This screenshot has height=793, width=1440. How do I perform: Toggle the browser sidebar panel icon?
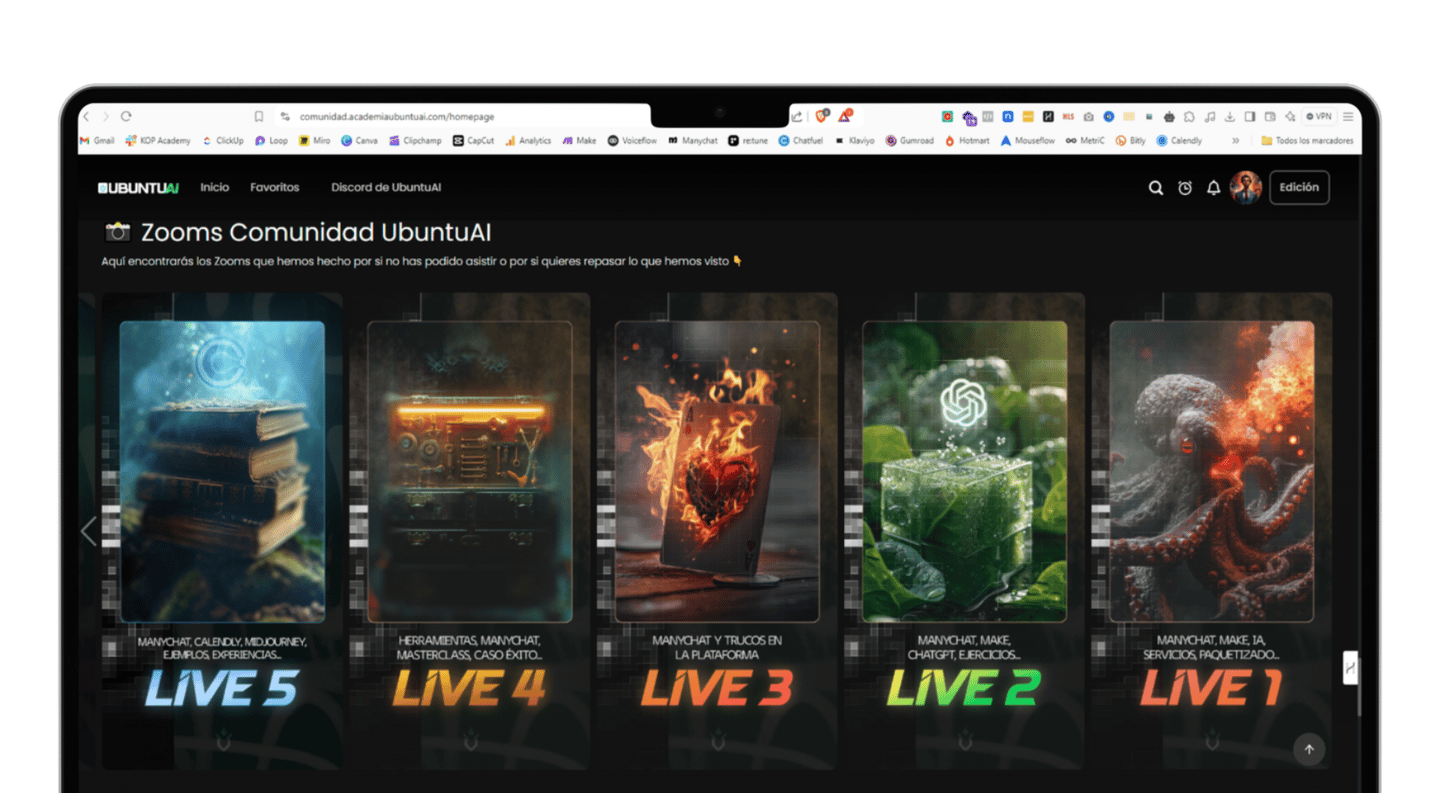(1250, 117)
